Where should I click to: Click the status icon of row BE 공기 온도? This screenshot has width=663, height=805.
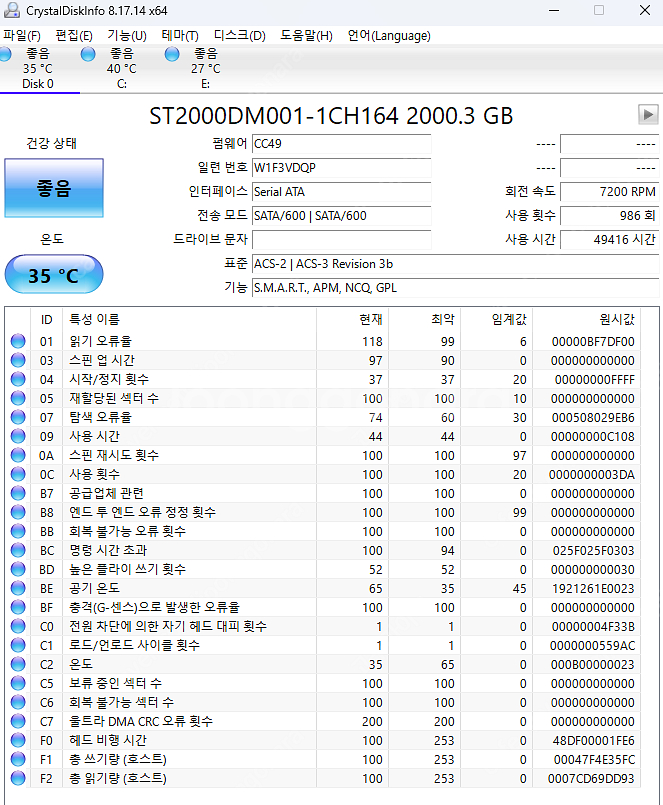18,588
